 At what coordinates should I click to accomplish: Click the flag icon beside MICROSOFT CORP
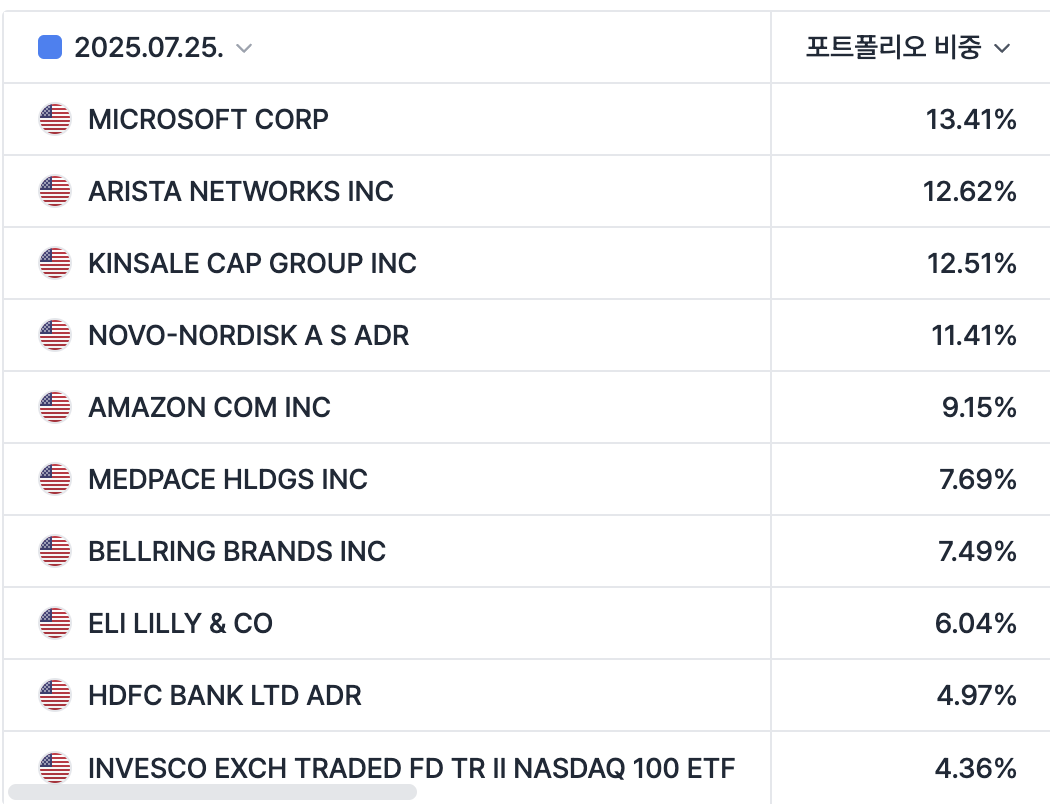(55, 119)
